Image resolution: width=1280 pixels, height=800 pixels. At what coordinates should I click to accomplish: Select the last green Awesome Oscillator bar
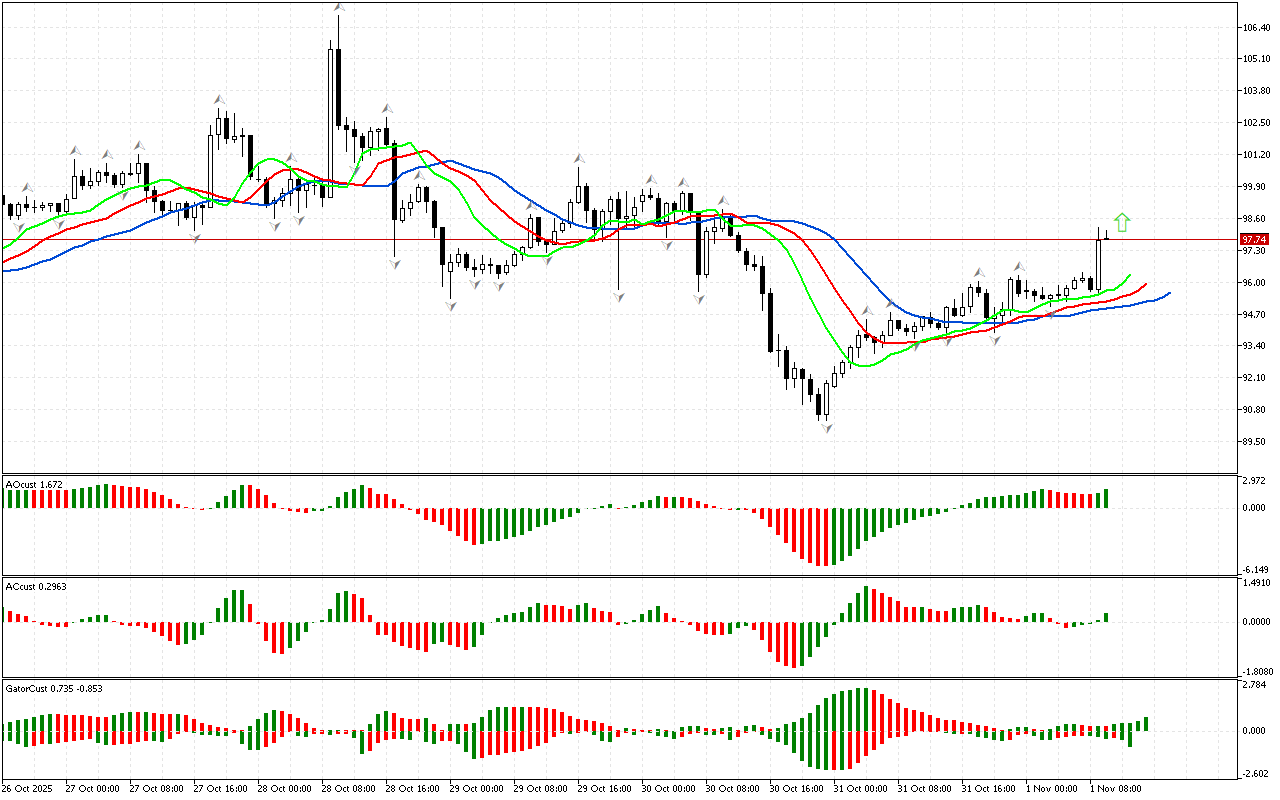click(1106, 498)
